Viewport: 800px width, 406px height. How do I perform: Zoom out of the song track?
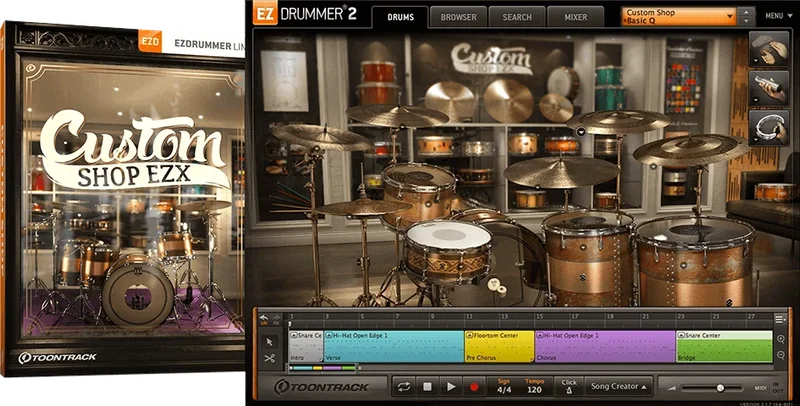pos(781,356)
